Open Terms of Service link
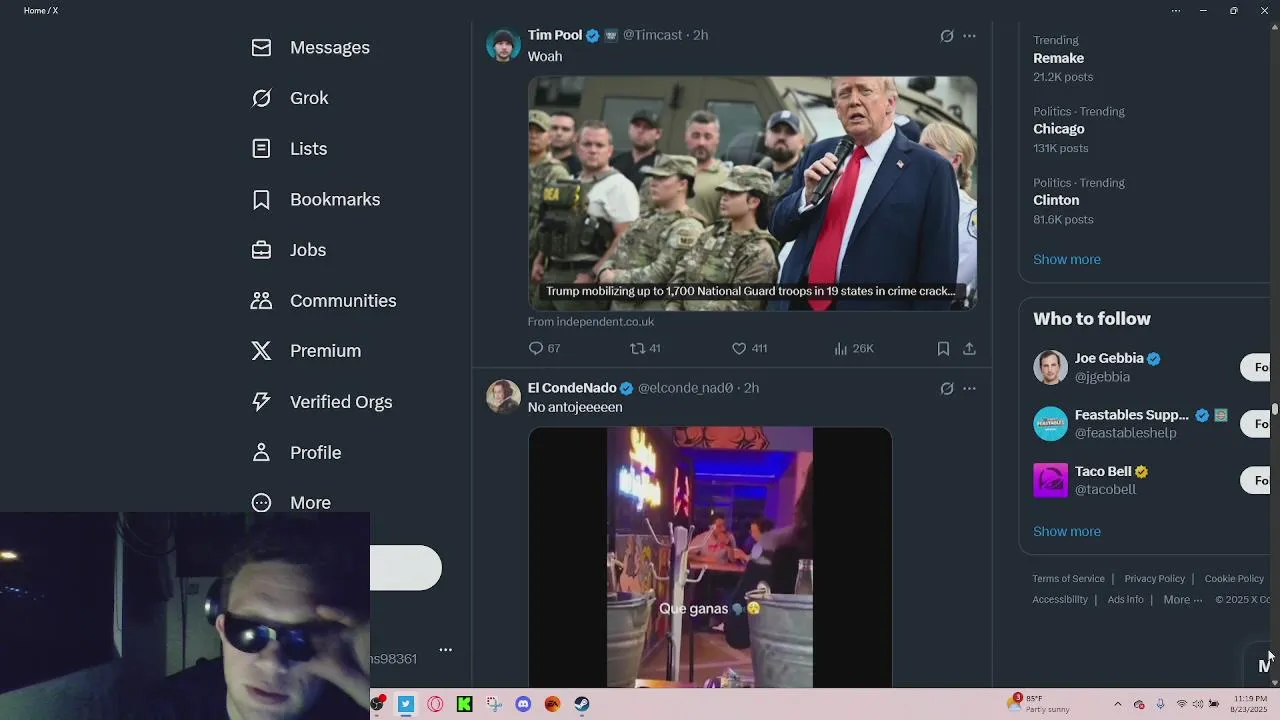The width and height of the screenshot is (1280, 720). (1068, 579)
